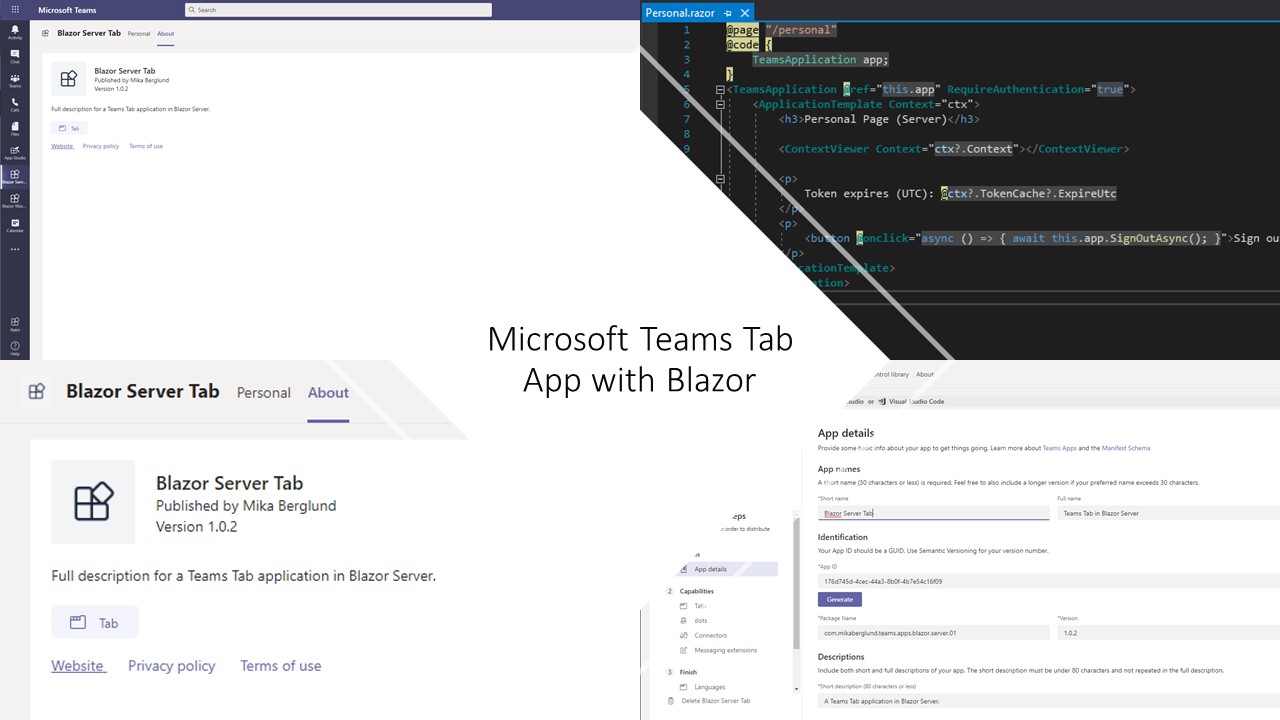The width and height of the screenshot is (1280, 720).
Task: Click code line with ContextViewer tag
Action: click(955, 149)
